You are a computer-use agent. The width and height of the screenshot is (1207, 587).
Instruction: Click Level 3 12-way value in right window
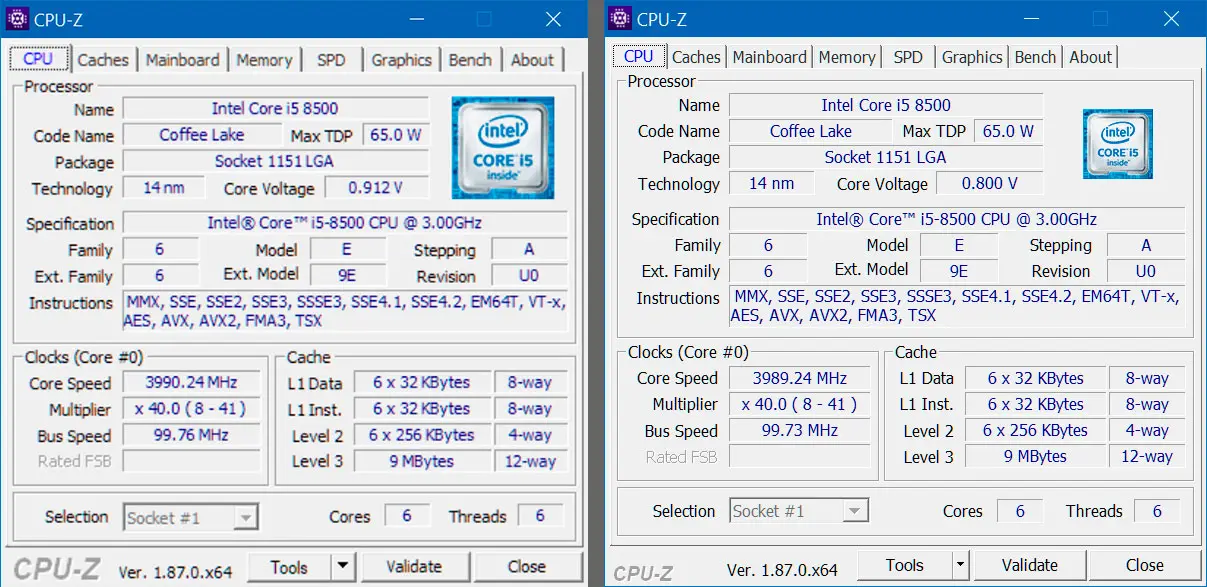pyautogui.click(x=1146, y=457)
